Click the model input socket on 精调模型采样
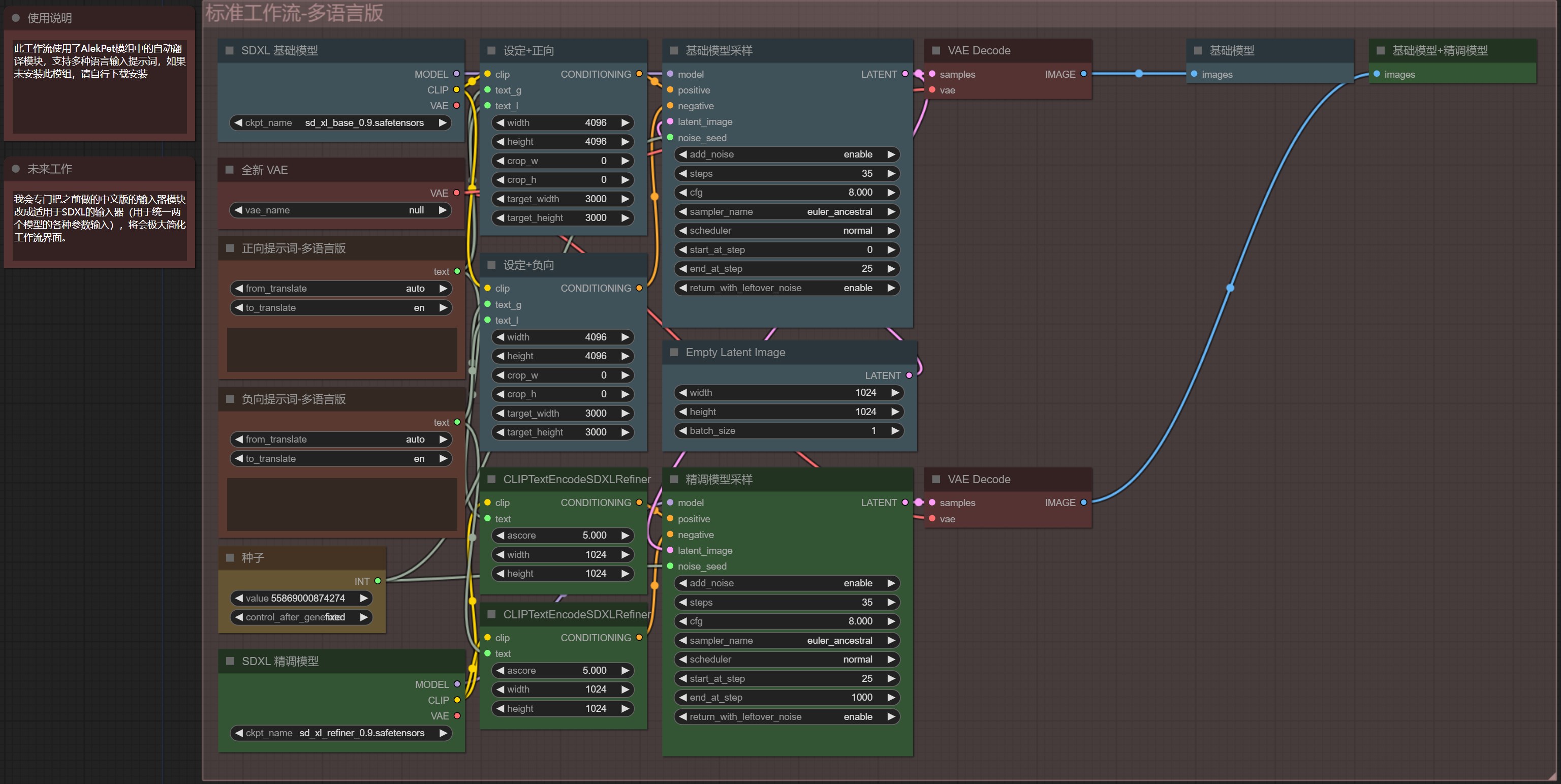 tap(670, 503)
